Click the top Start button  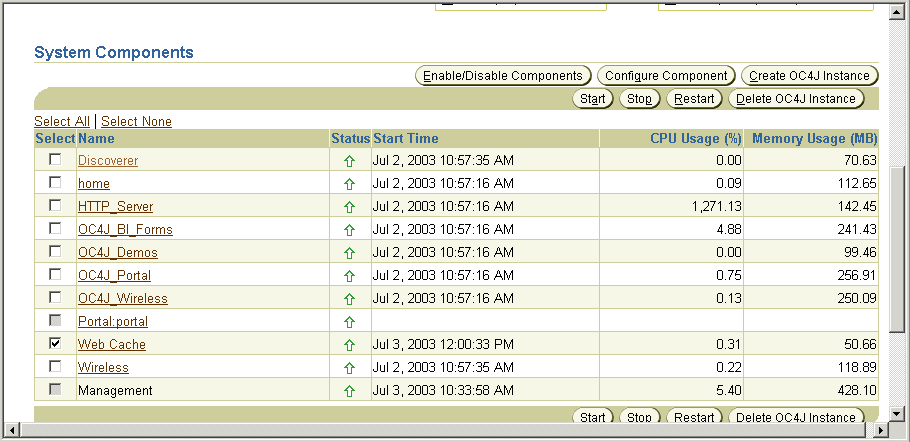point(593,99)
